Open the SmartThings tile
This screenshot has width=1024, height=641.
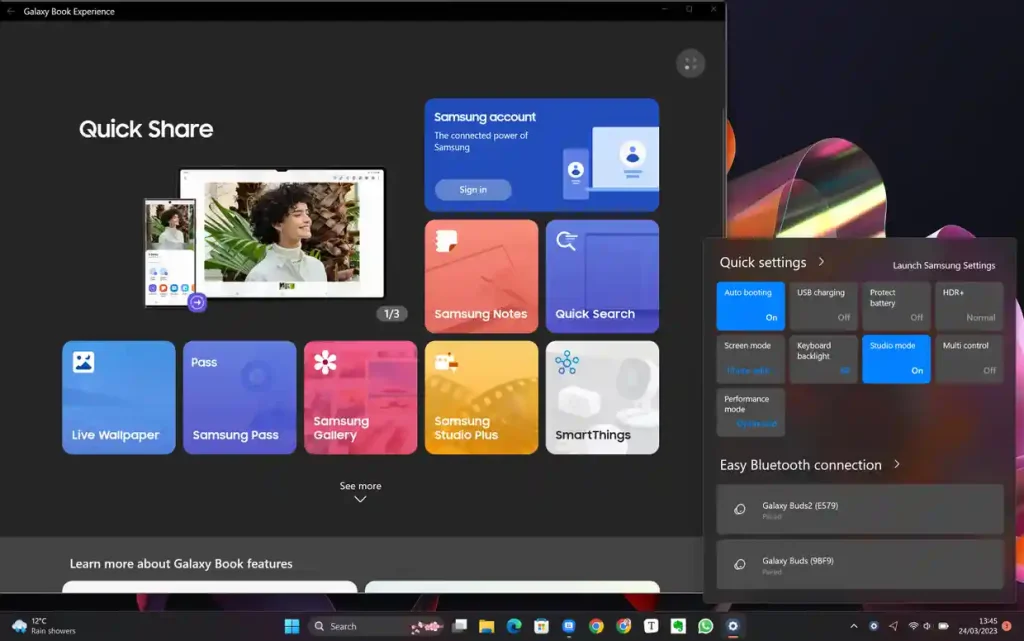[602, 397]
